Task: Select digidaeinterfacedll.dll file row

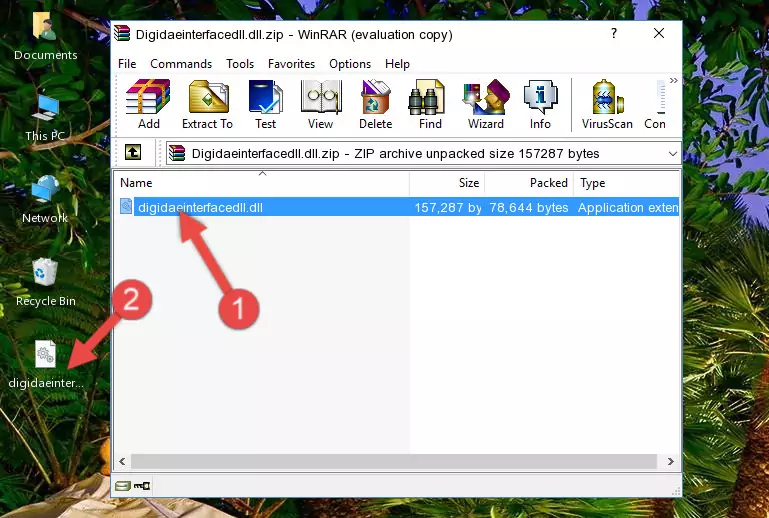Action: tap(397, 207)
